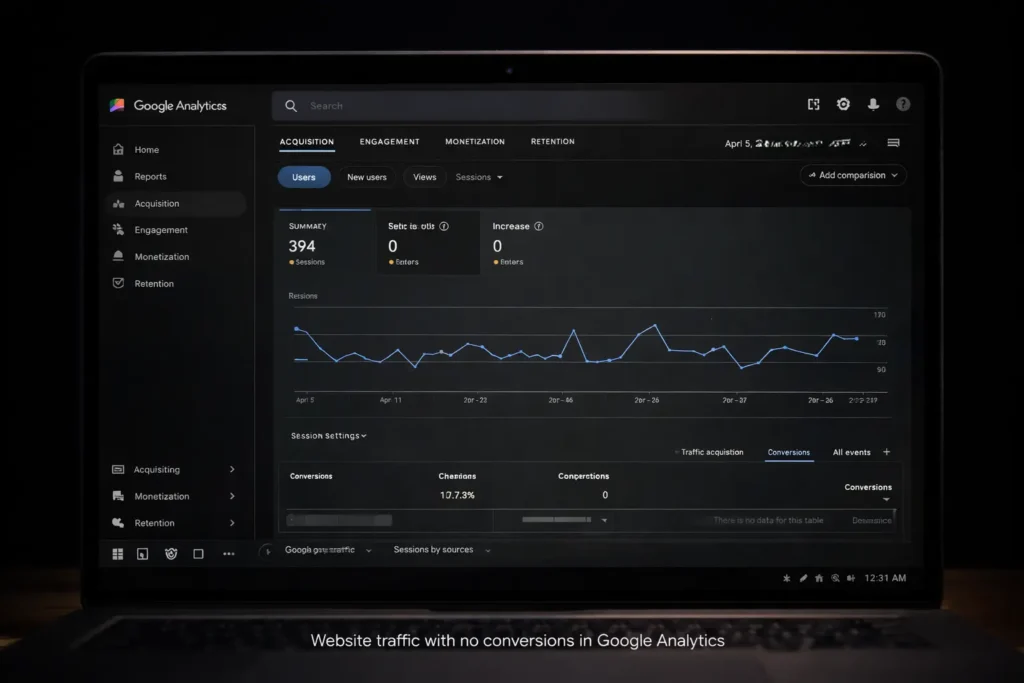Image resolution: width=1024 pixels, height=683 pixels.
Task: Switch to the New users pill
Action: point(366,177)
